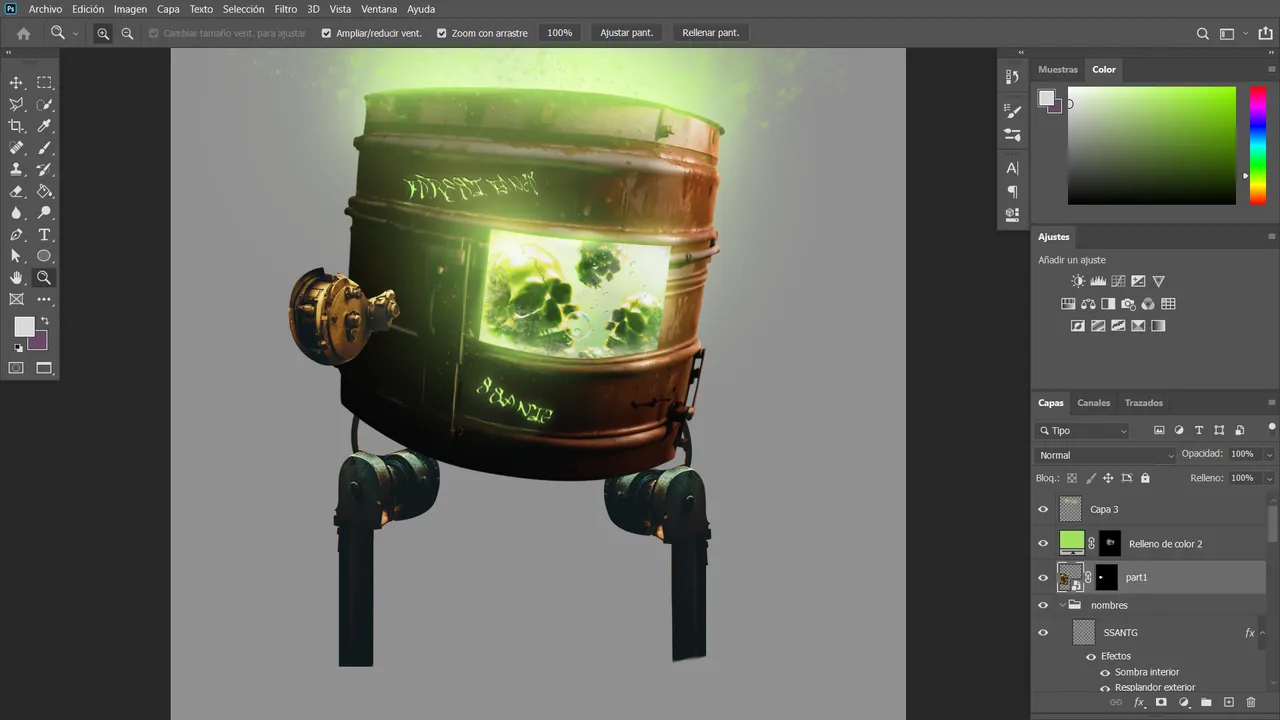The width and height of the screenshot is (1280, 720).
Task: Toggle visibility of the nombres group
Action: [1043, 605]
